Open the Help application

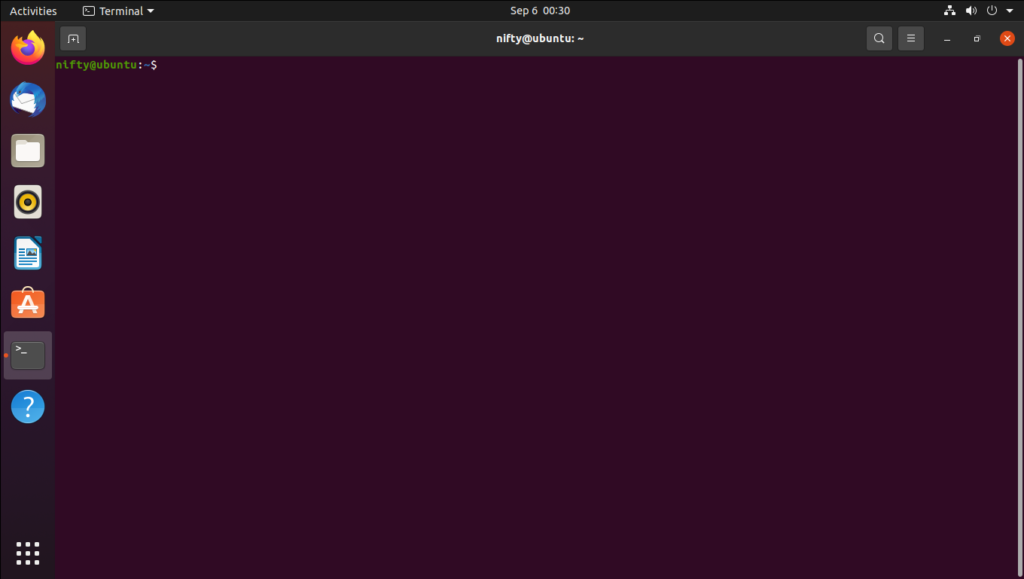28,407
